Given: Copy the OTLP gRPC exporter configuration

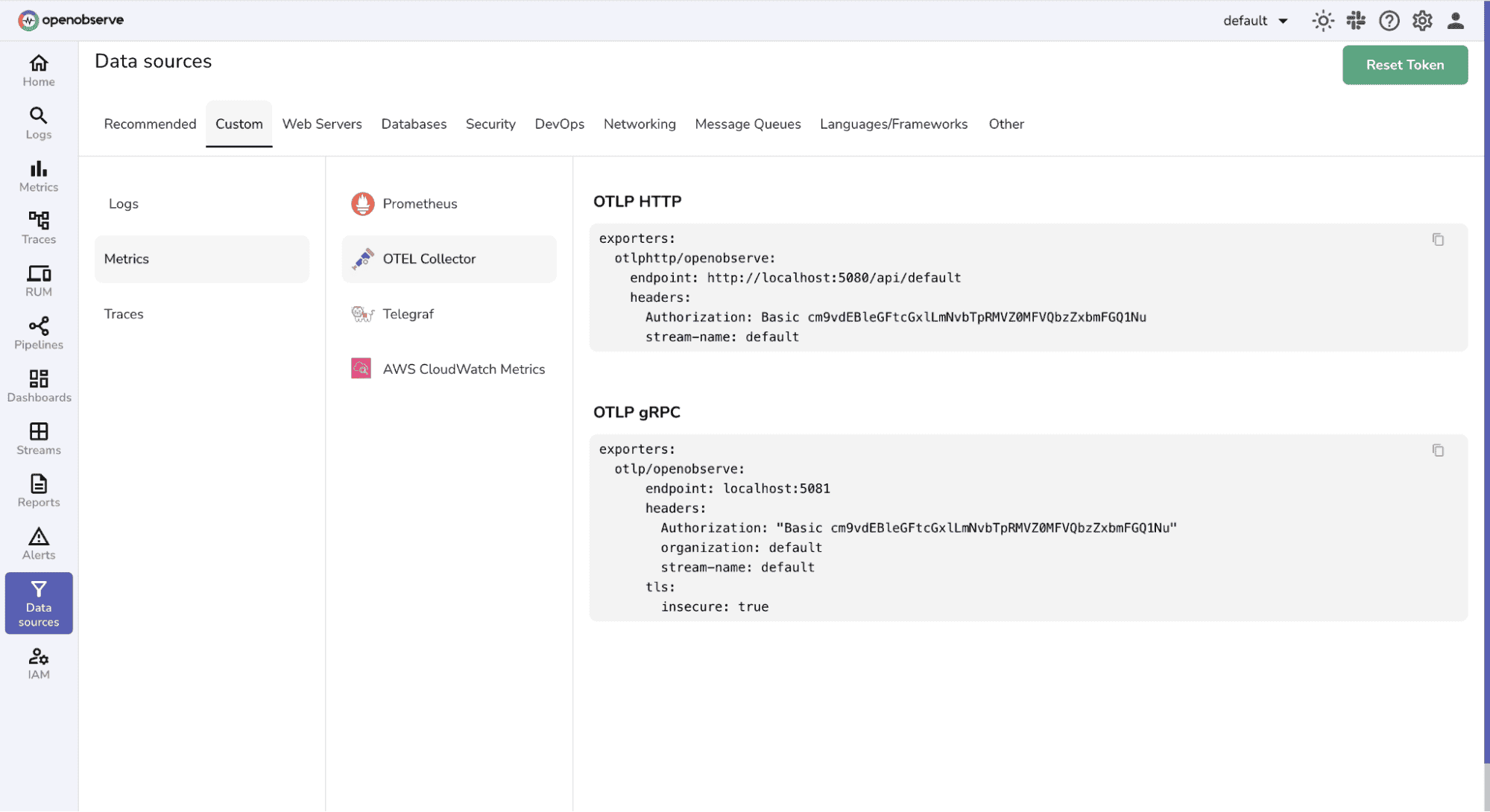Looking at the screenshot, I should point(1438,450).
